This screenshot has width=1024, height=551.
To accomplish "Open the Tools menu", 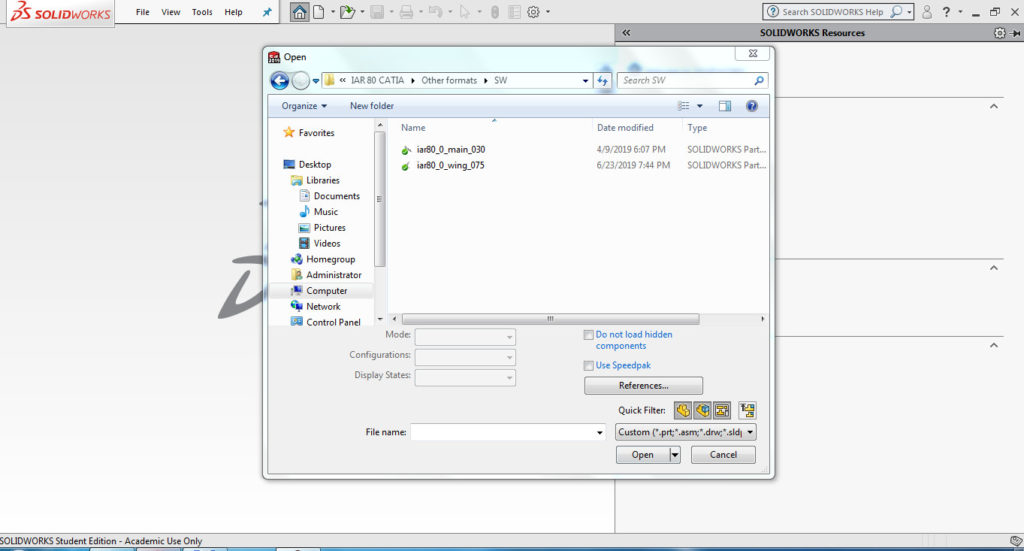I will 202,12.
